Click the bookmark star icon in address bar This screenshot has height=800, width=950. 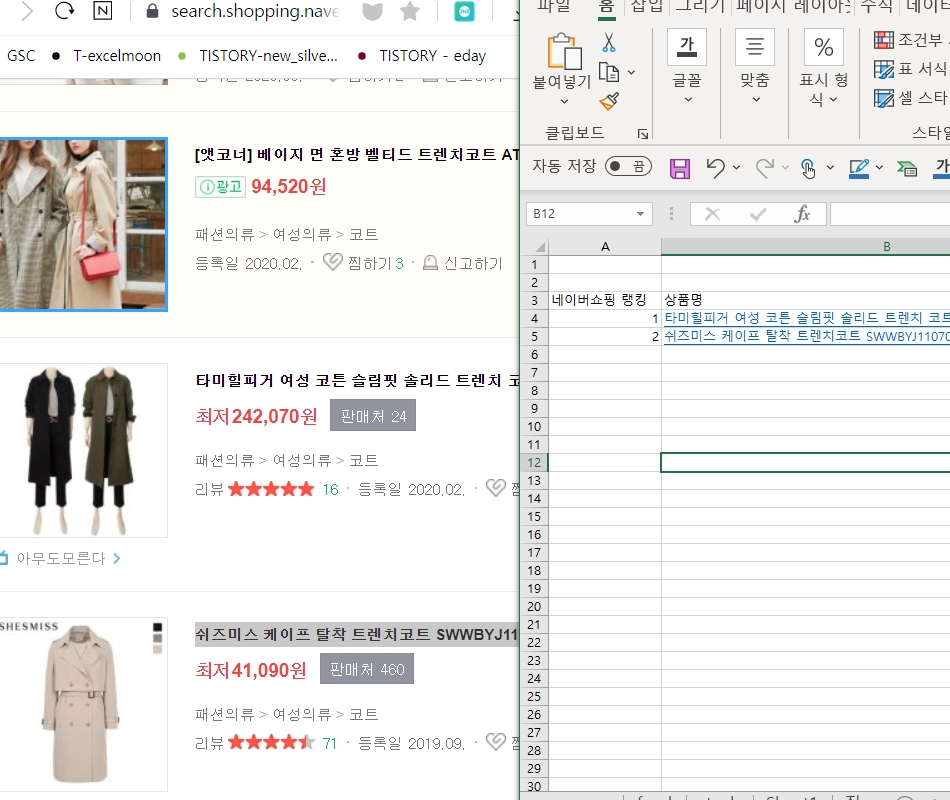[410, 11]
